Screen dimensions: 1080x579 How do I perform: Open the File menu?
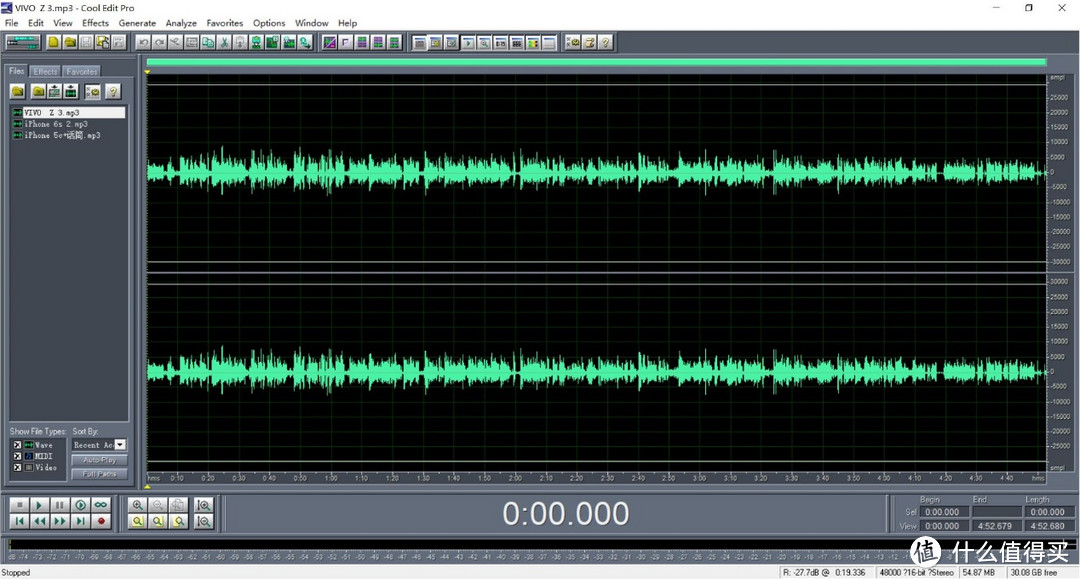coord(12,23)
